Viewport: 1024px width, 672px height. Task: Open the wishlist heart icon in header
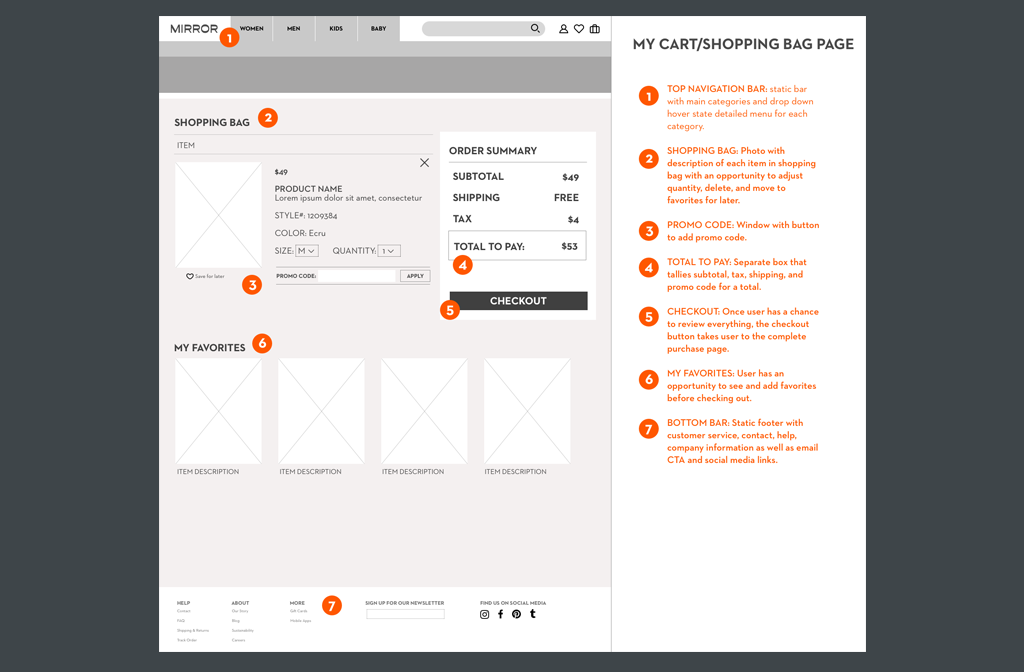579,29
